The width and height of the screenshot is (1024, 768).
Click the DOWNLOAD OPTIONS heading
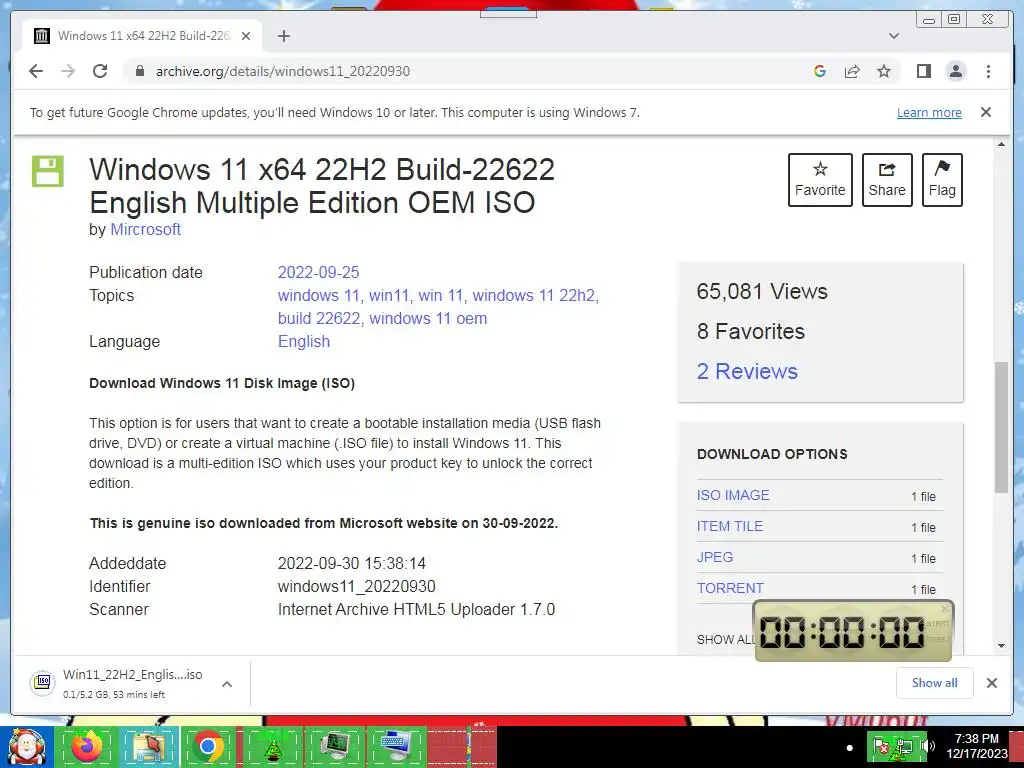pos(772,454)
